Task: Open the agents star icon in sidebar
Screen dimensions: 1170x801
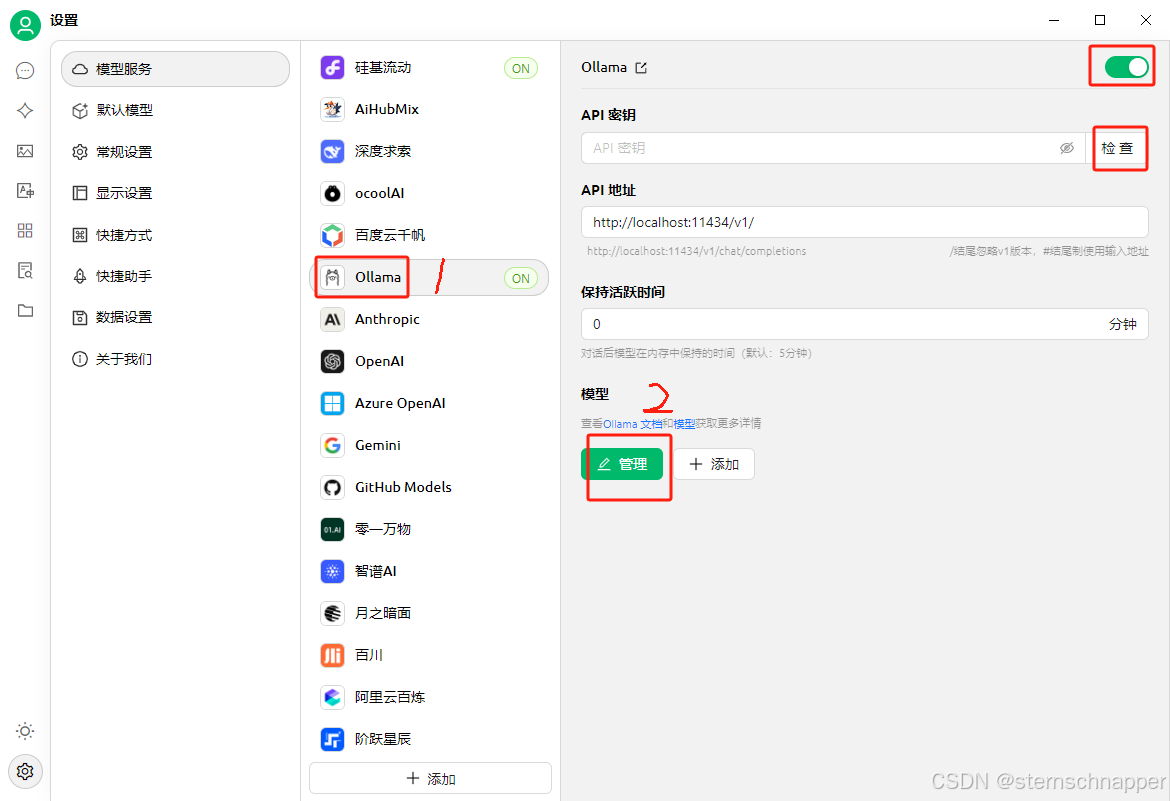Action: 25,110
